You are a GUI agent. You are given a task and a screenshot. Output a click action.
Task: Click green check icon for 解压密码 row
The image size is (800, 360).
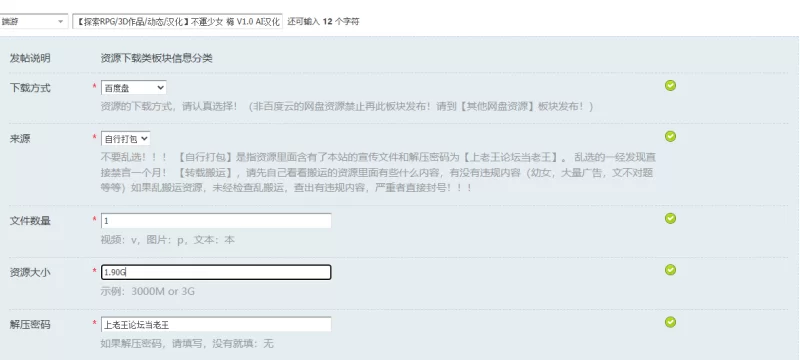pyautogui.click(x=670, y=322)
